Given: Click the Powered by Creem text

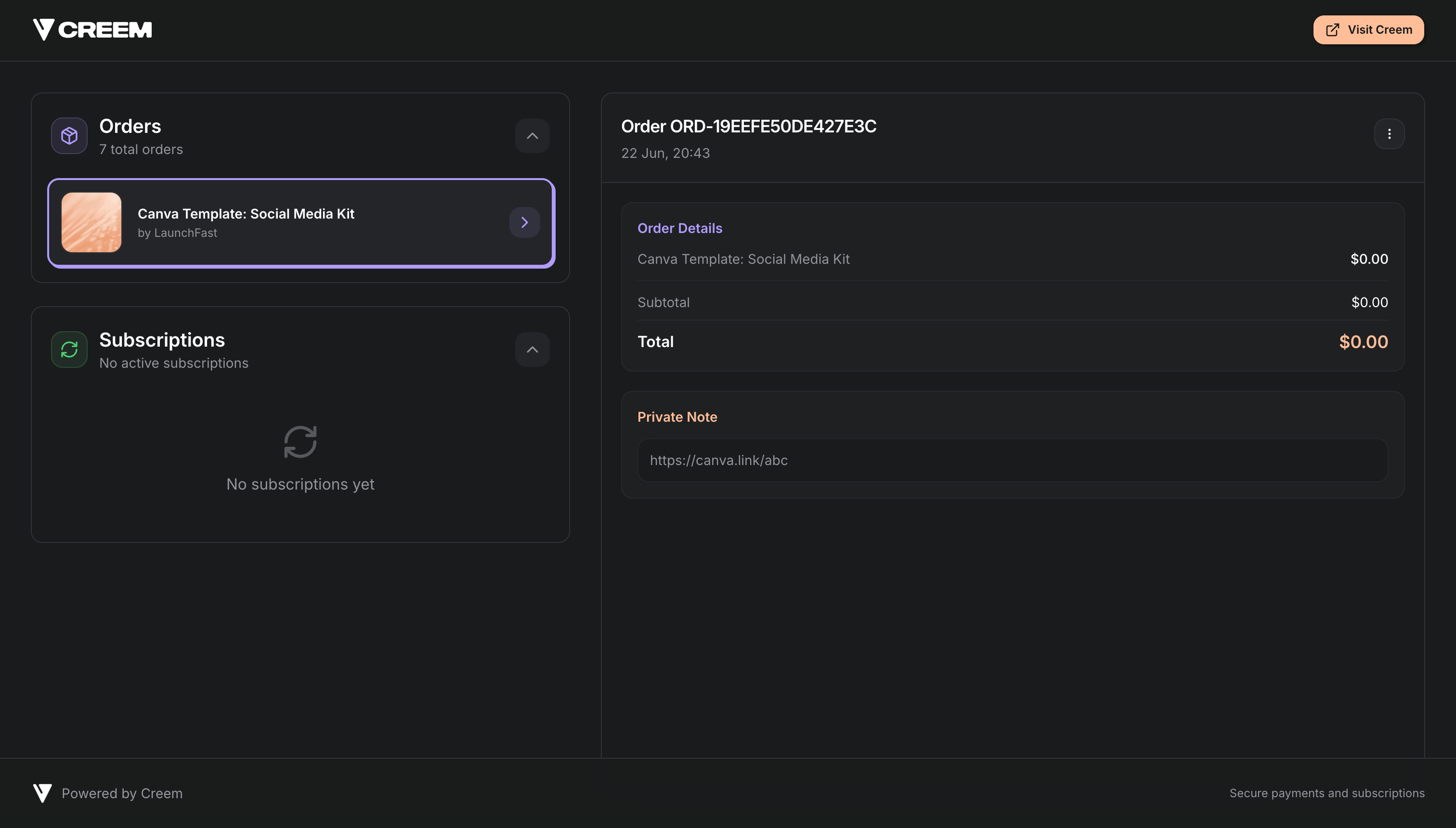Looking at the screenshot, I should click(x=122, y=793).
